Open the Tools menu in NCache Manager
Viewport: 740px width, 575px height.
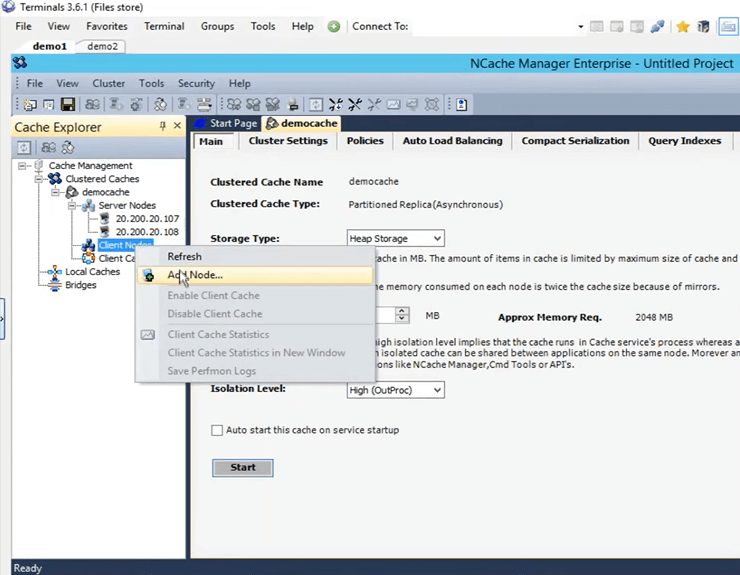tap(151, 84)
